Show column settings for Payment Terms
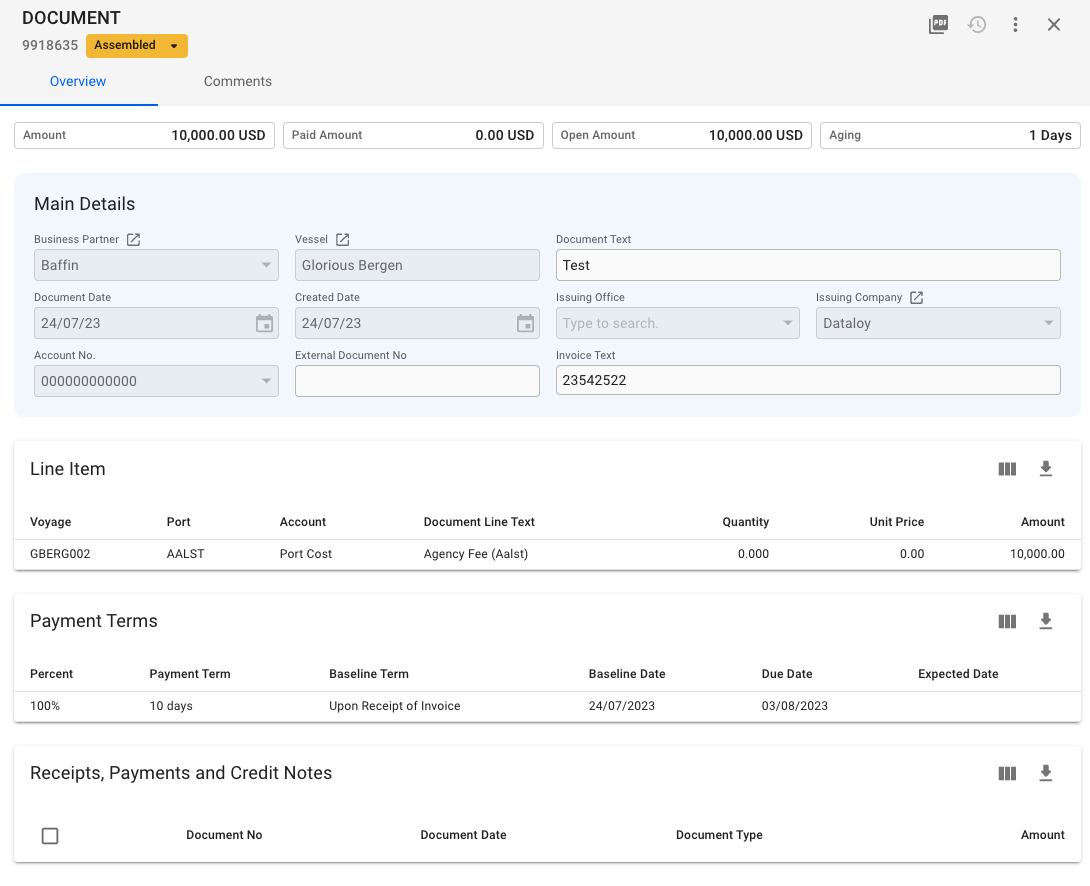This screenshot has width=1090, height=886. (x=1007, y=621)
